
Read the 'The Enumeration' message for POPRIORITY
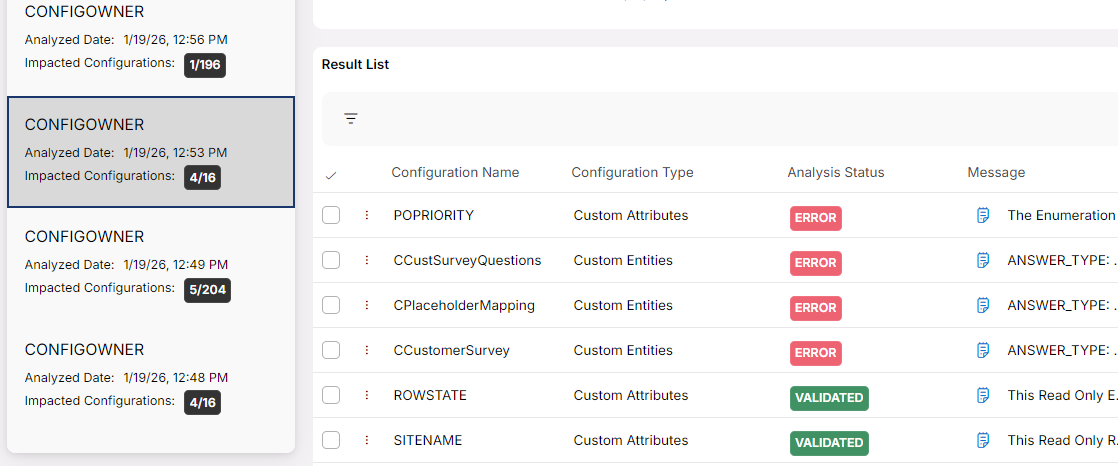click(1062, 215)
